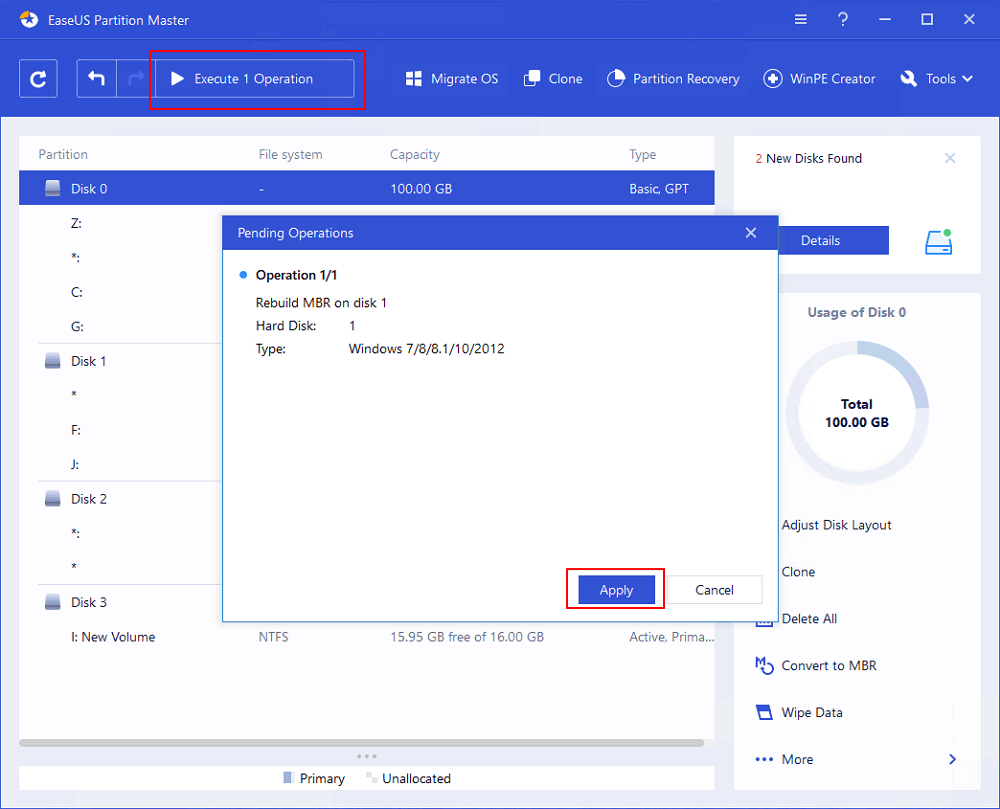
Task: Click the 'Rebuild MBR on disk 1' text
Action: coord(321,303)
